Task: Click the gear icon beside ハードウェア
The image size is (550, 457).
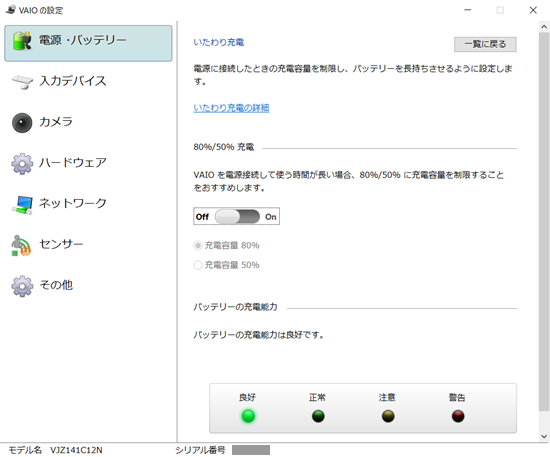Action: 22,163
